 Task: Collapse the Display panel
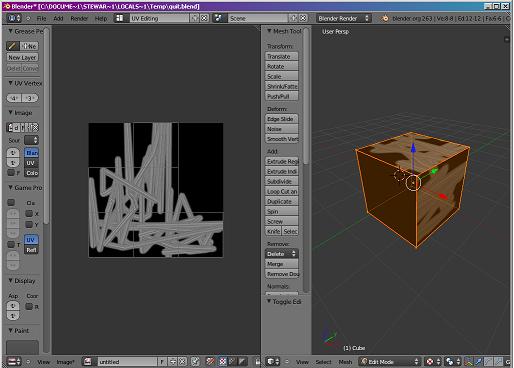(x=10, y=280)
